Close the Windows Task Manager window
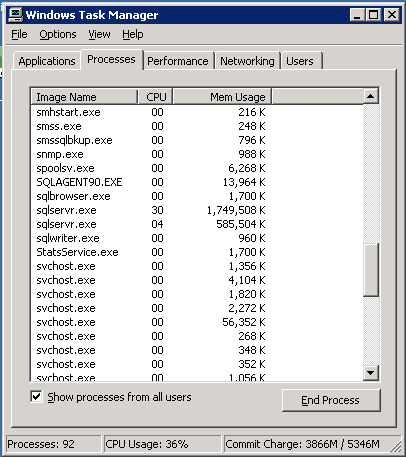406x457 pixels. 391,15
